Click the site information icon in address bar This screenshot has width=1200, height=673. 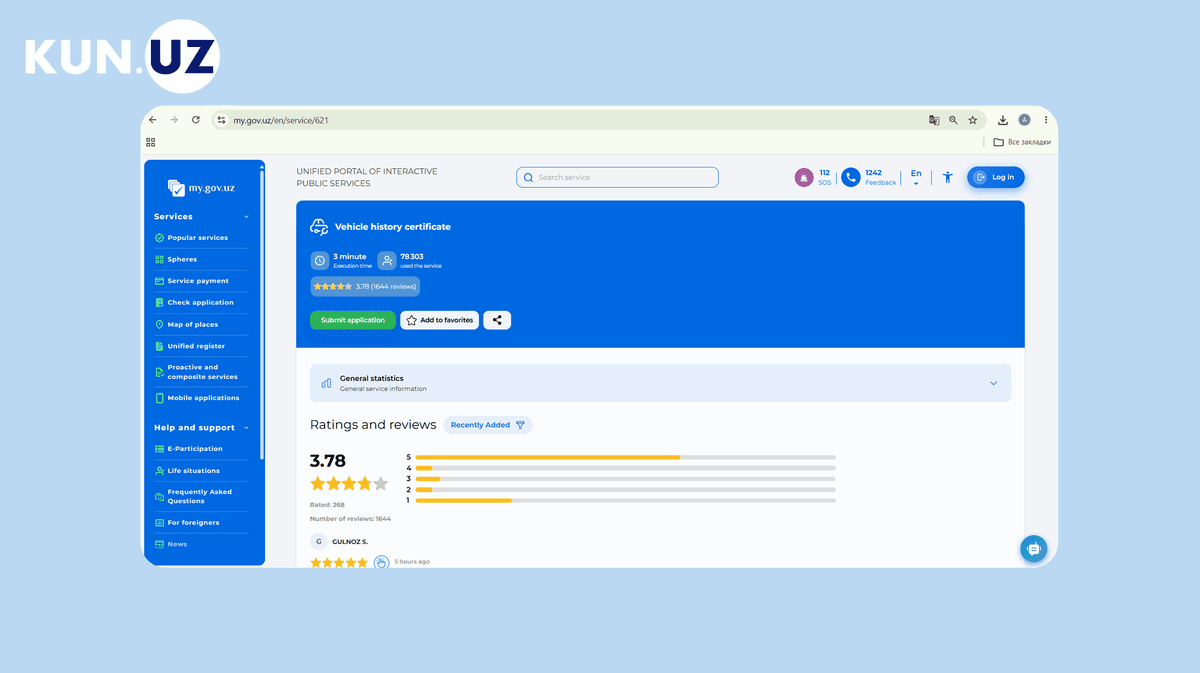click(222, 120)
